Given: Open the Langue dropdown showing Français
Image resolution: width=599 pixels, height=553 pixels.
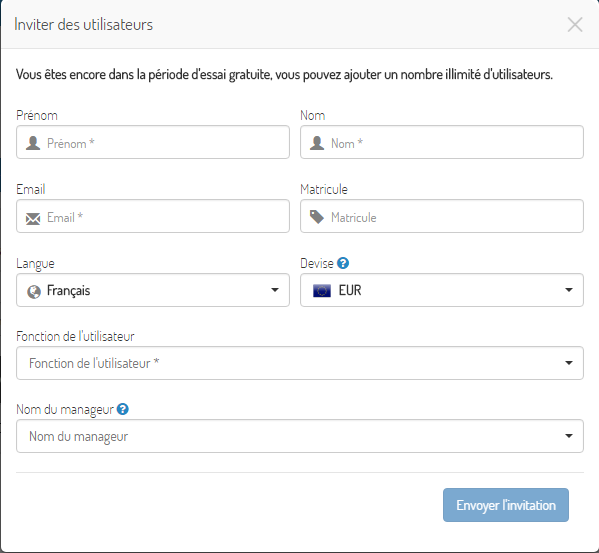Looking at the screenshot, I should pyautogui.click(x=153, y=290).
